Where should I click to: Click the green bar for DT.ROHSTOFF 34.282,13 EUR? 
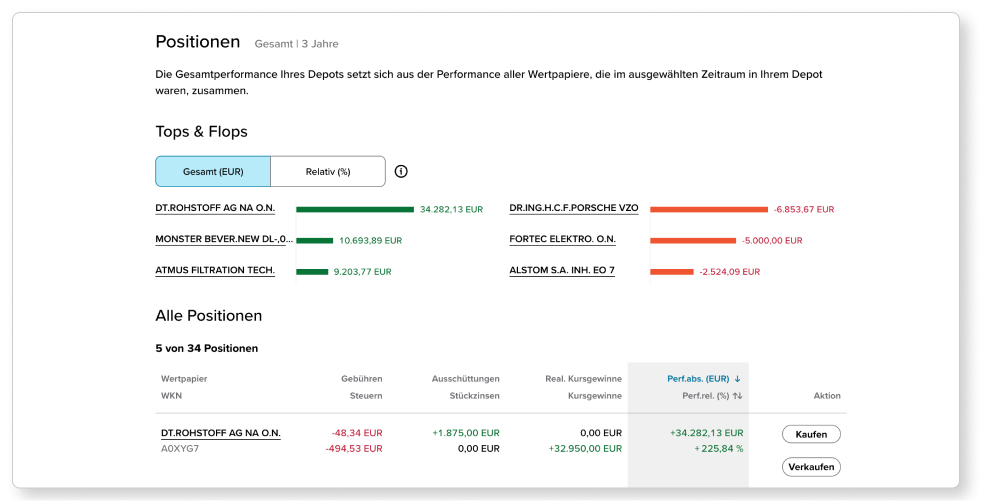pos(355,210)
